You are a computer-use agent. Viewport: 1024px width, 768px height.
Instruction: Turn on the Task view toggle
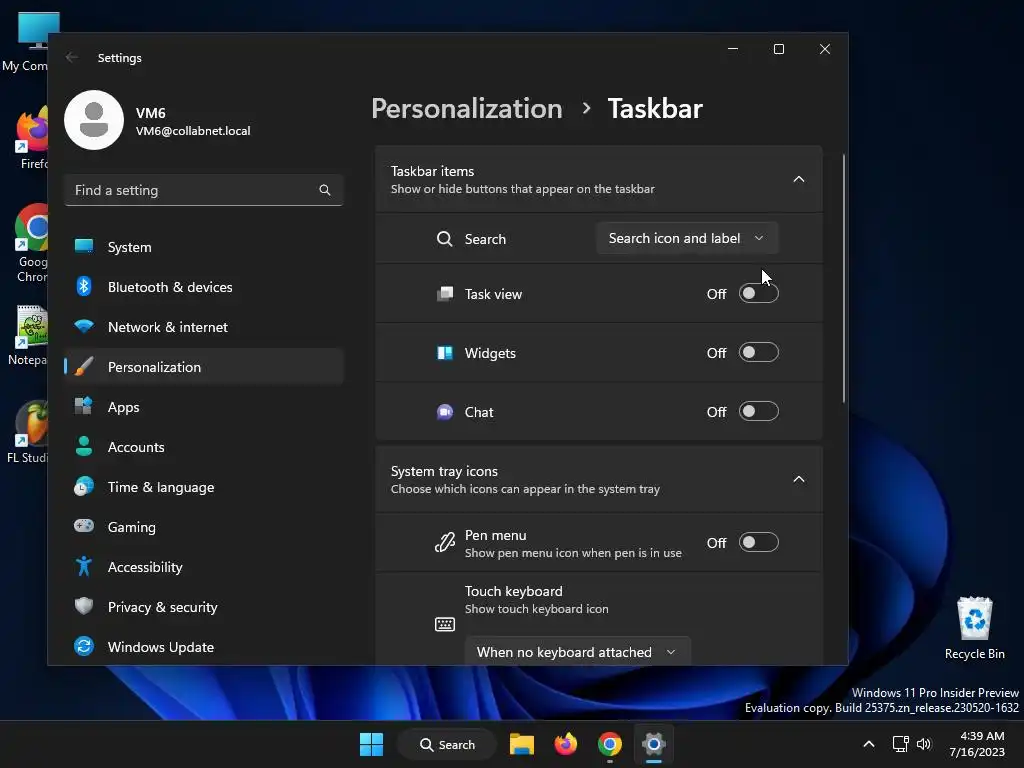click(x=759, y=294)
